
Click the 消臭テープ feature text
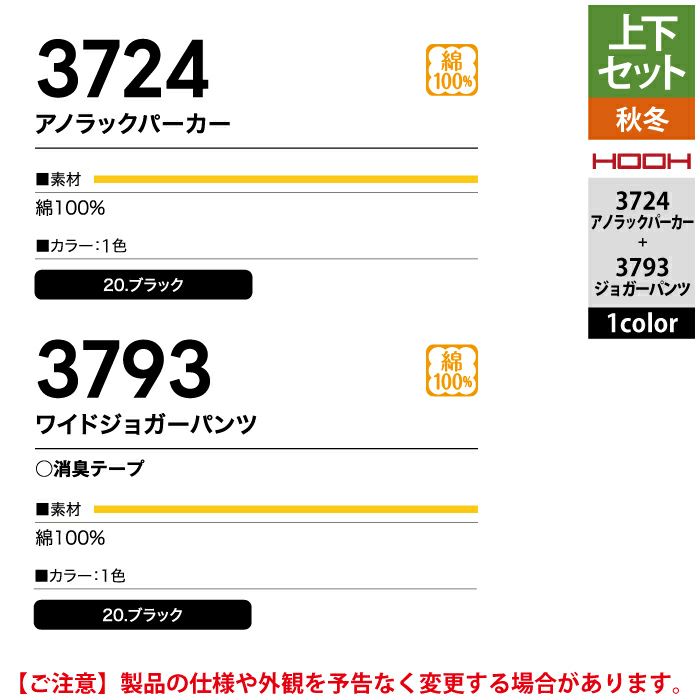pos(97,468)
